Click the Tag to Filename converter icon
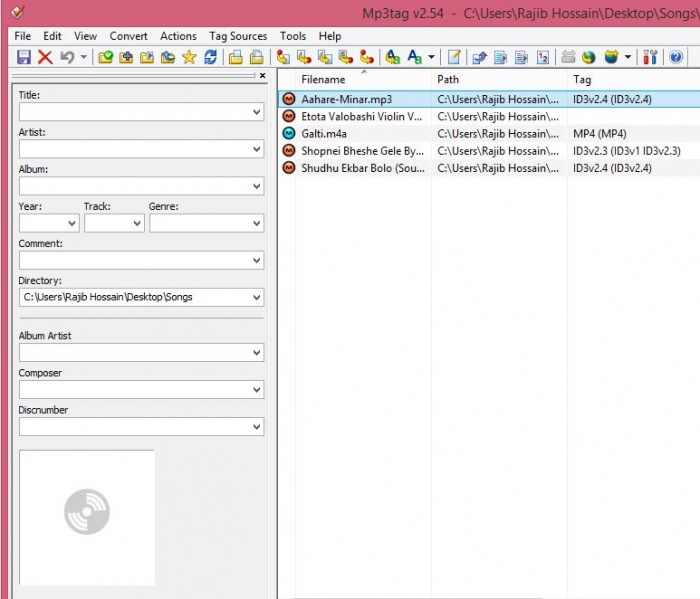This screenshot has height=599, width=700. [283, 57]
